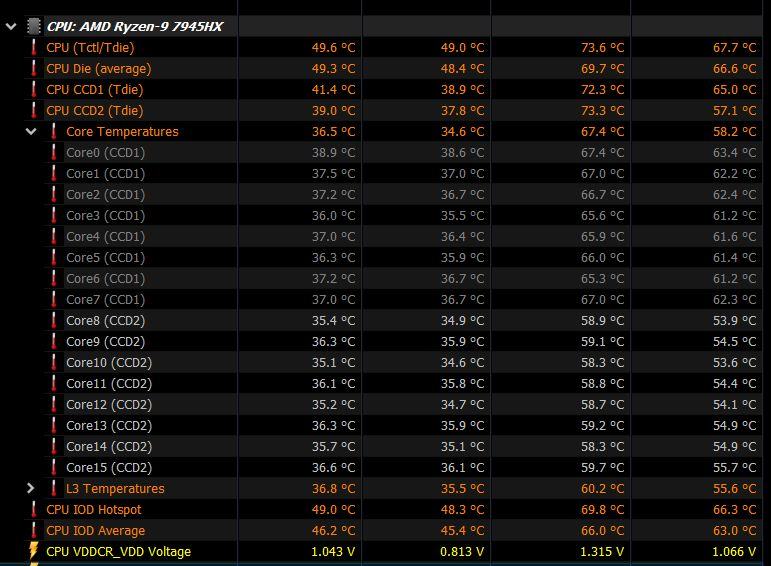Click the 0.813 V minimum voltage value
771x566 pixels.
(462, 552)
